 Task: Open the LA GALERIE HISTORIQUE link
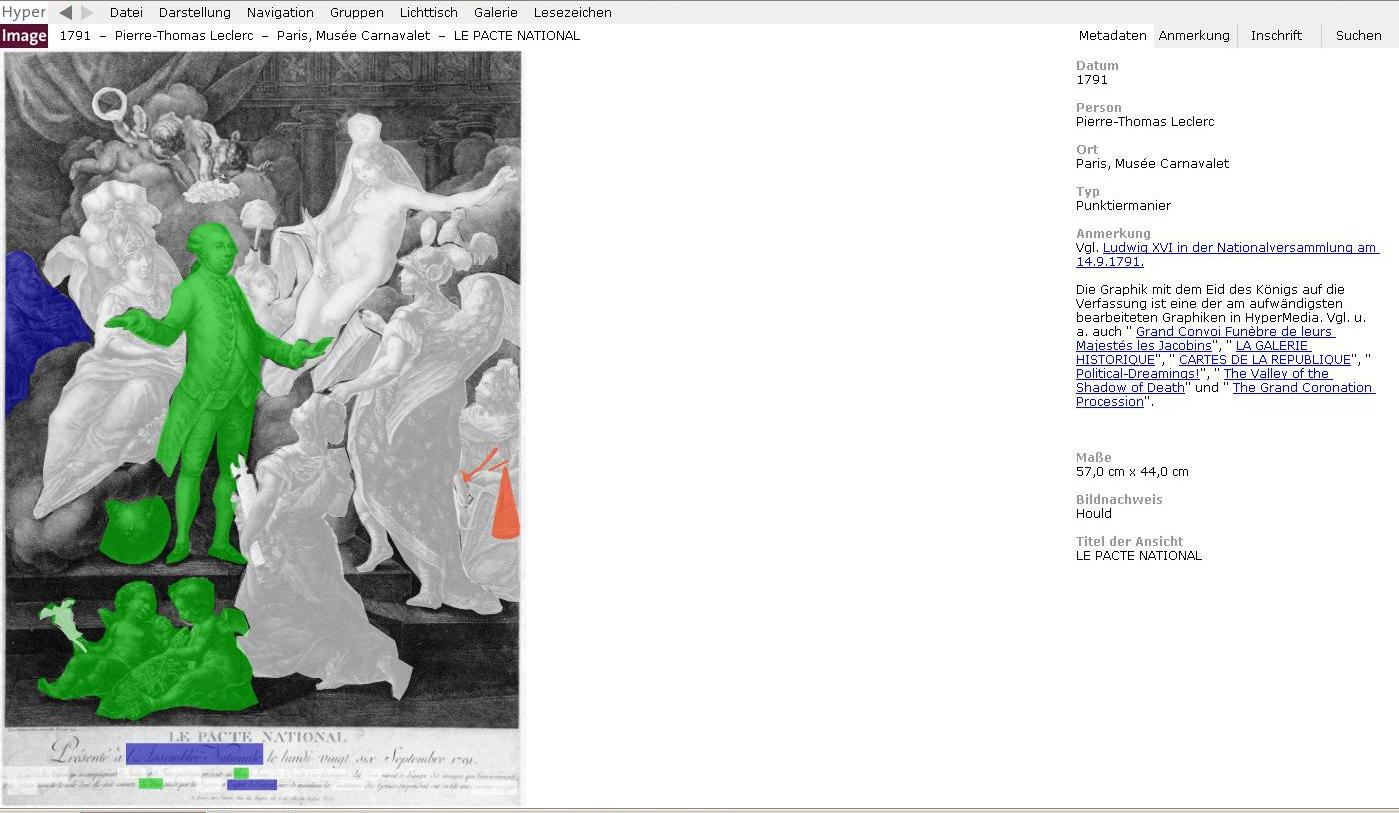[x=1272, y=345]
